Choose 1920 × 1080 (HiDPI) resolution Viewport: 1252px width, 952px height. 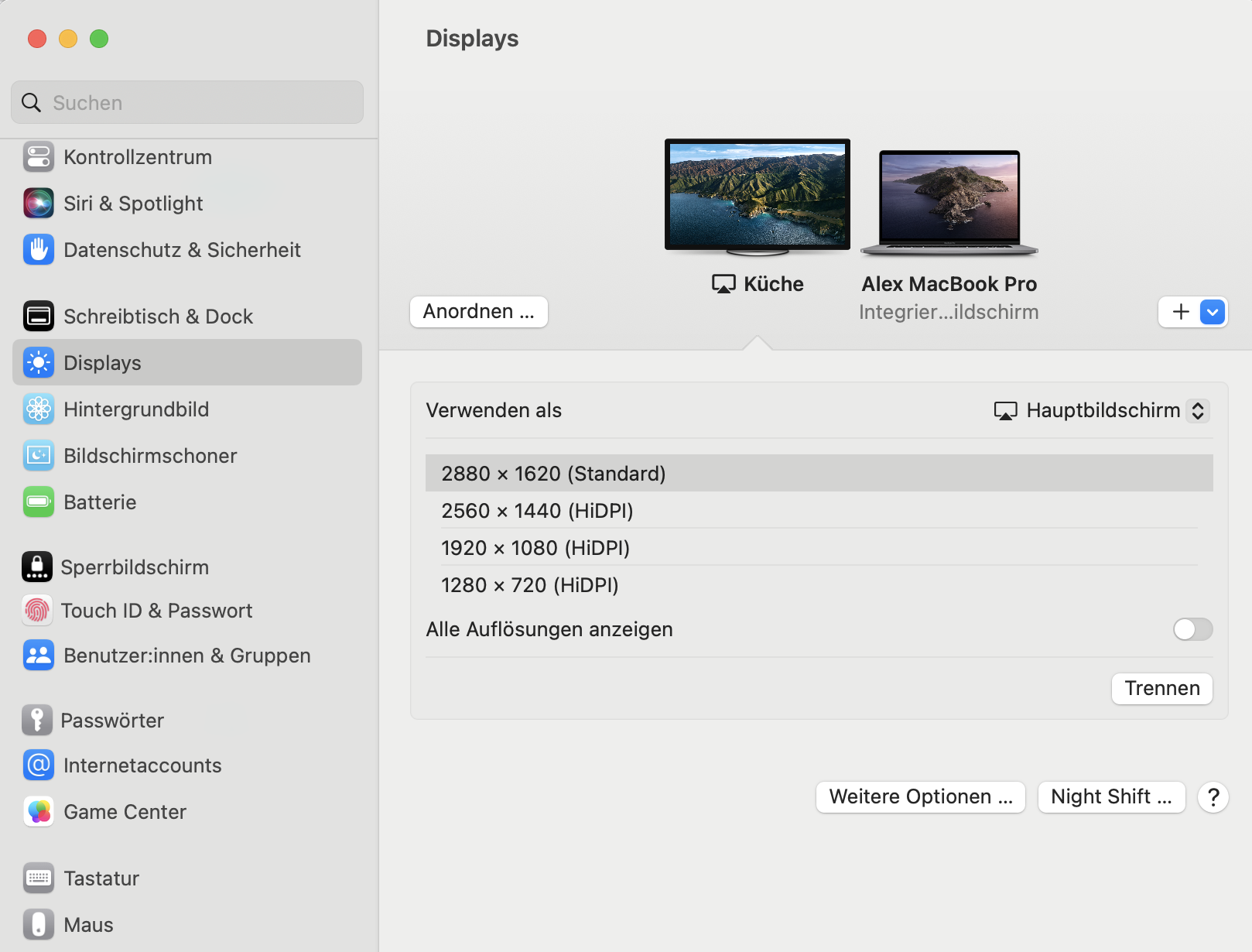tap(535, 548)
